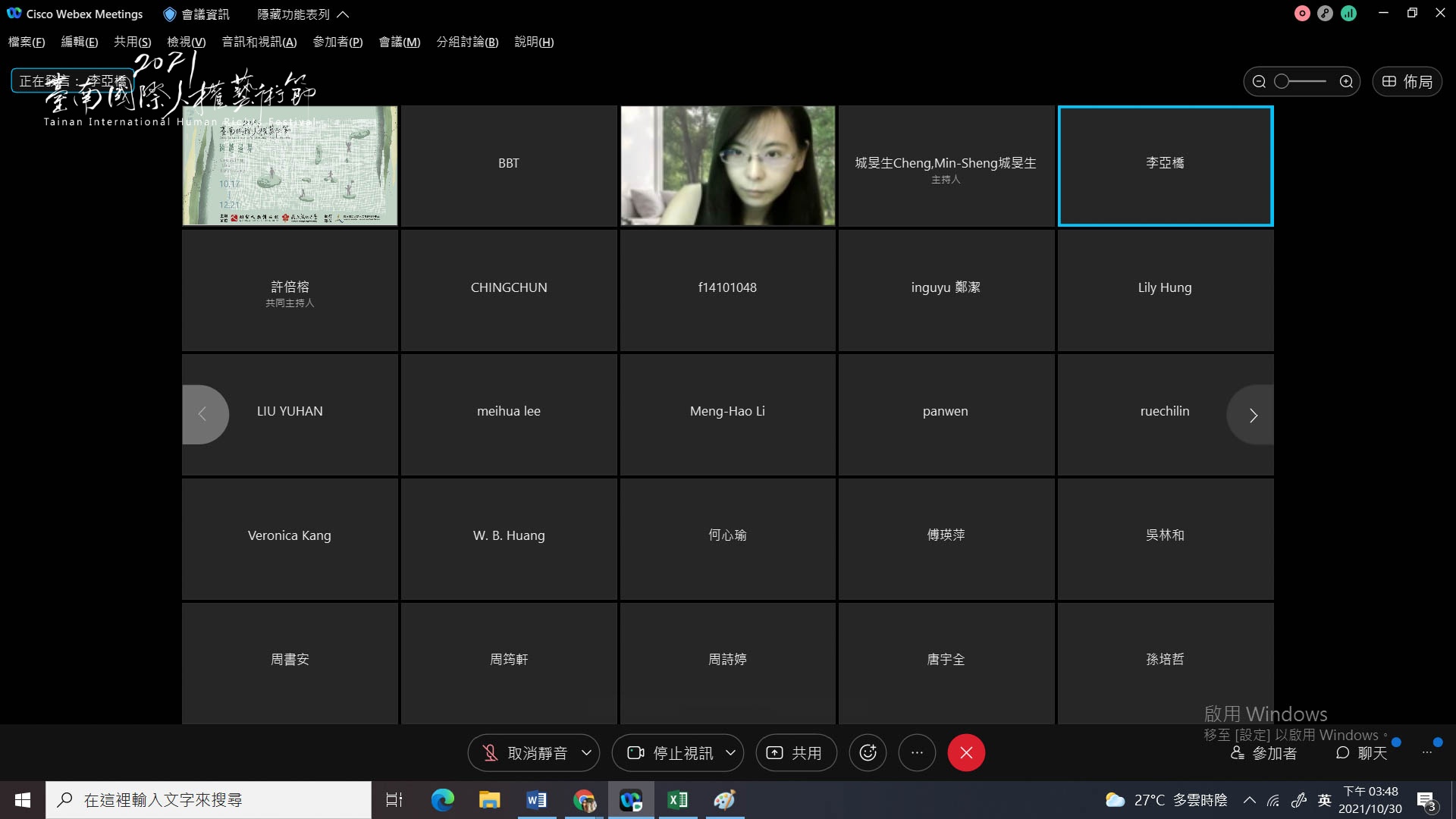Screen dimensions: 1456x819
Task: Go to next page of participants
Action: click(1252, 415)
